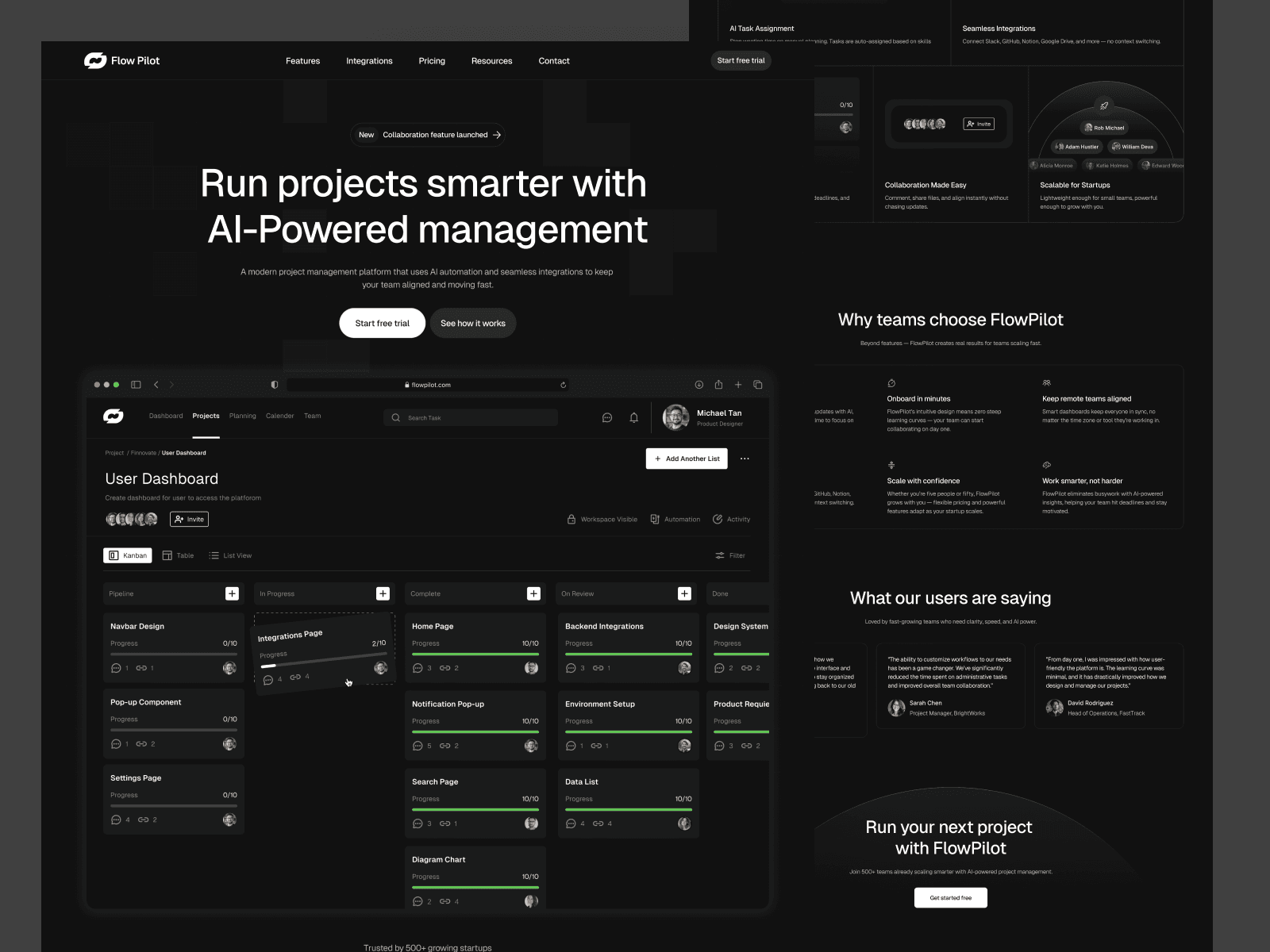Click the browser new tab plus icon
The width and height of the screenshot is (1270, 952).
738,385
